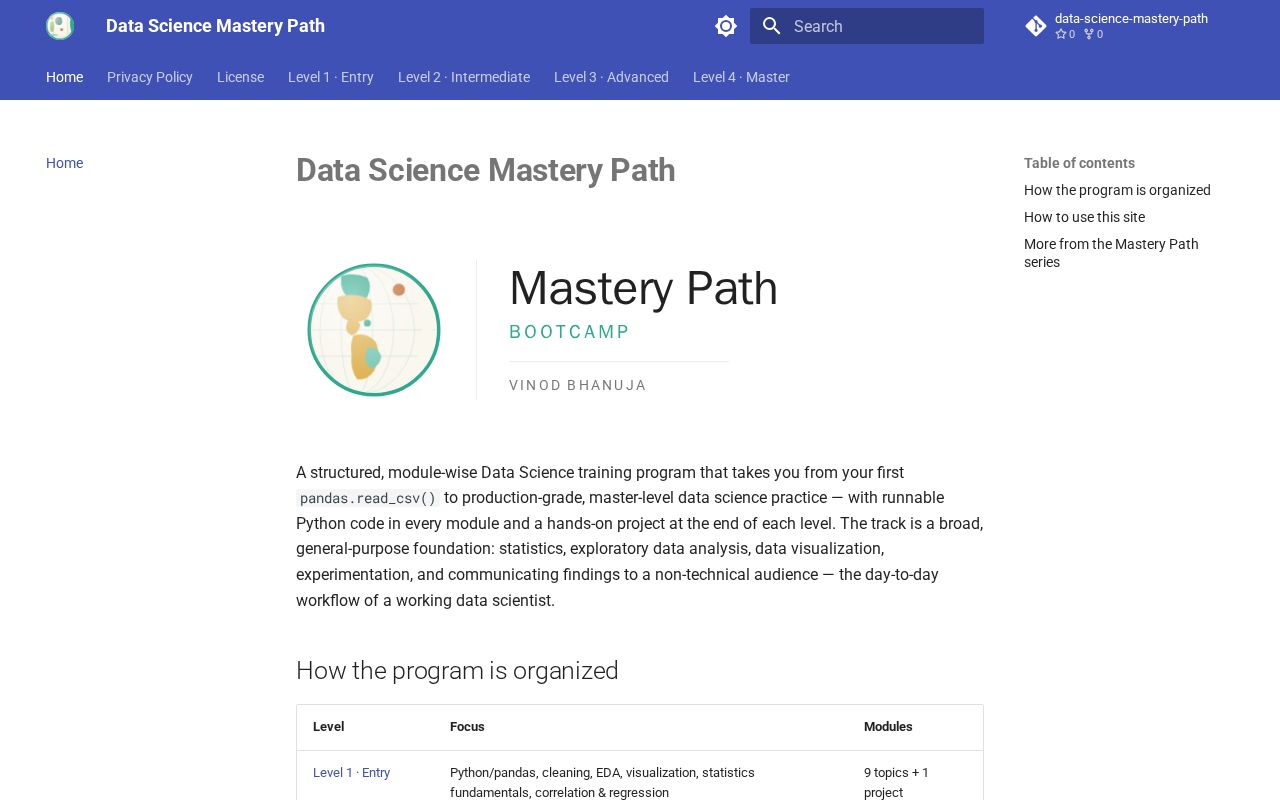Screen dimensions: 1280x800
Task: Toggle the light/dark color scheme icon
Action: tap(726, 26)
